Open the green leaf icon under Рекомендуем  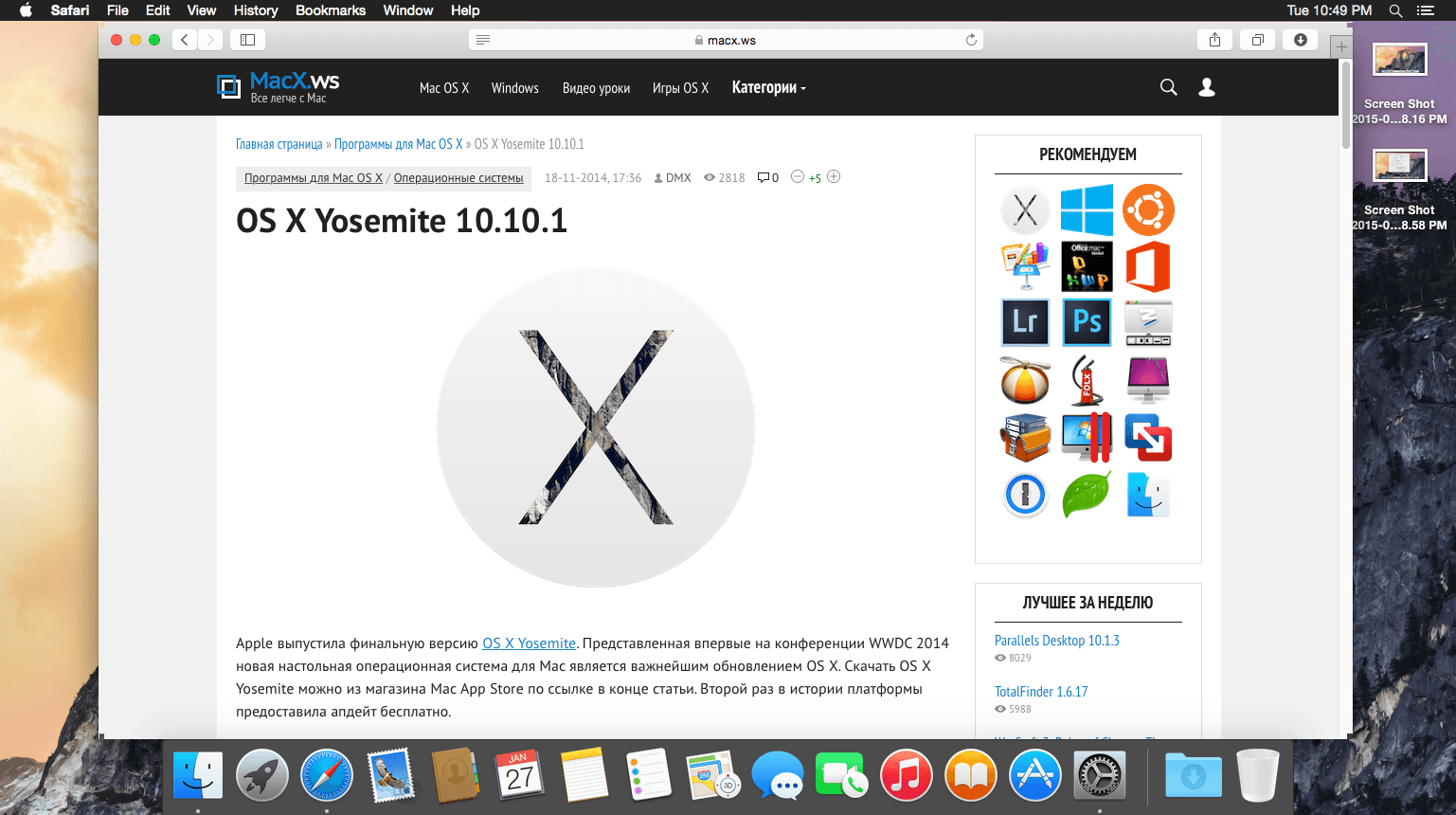(x=1087, y=495)
